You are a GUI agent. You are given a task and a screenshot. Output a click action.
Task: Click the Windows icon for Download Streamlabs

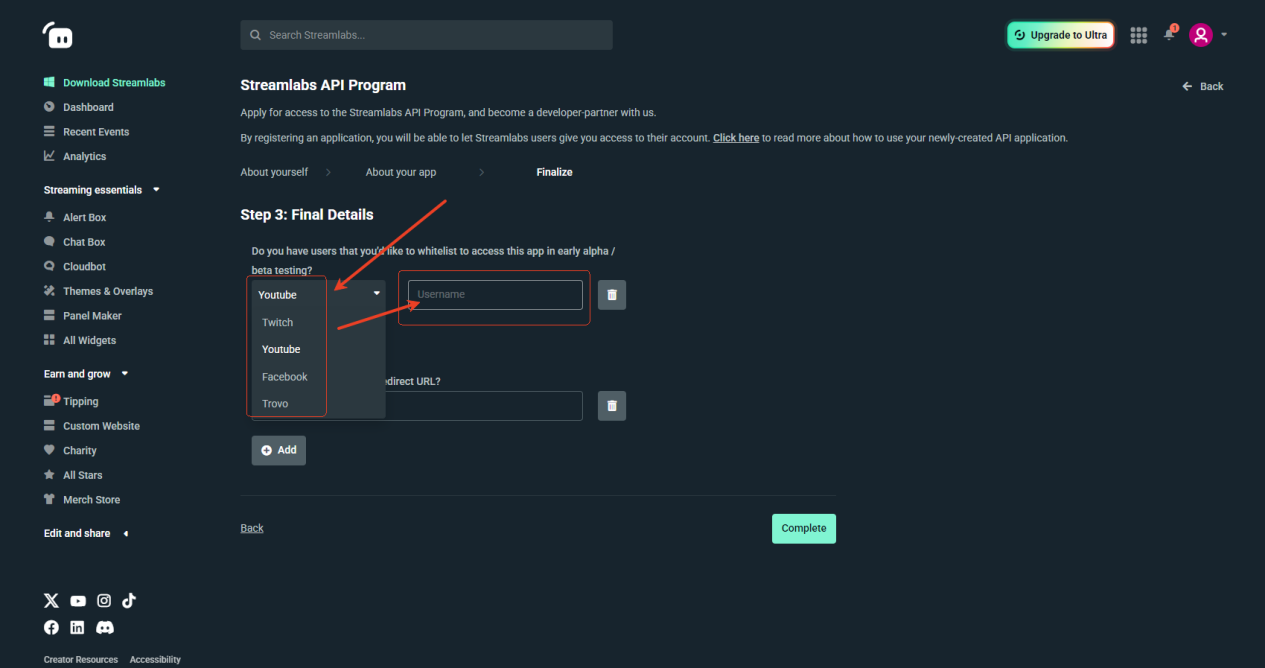point(49,82)
